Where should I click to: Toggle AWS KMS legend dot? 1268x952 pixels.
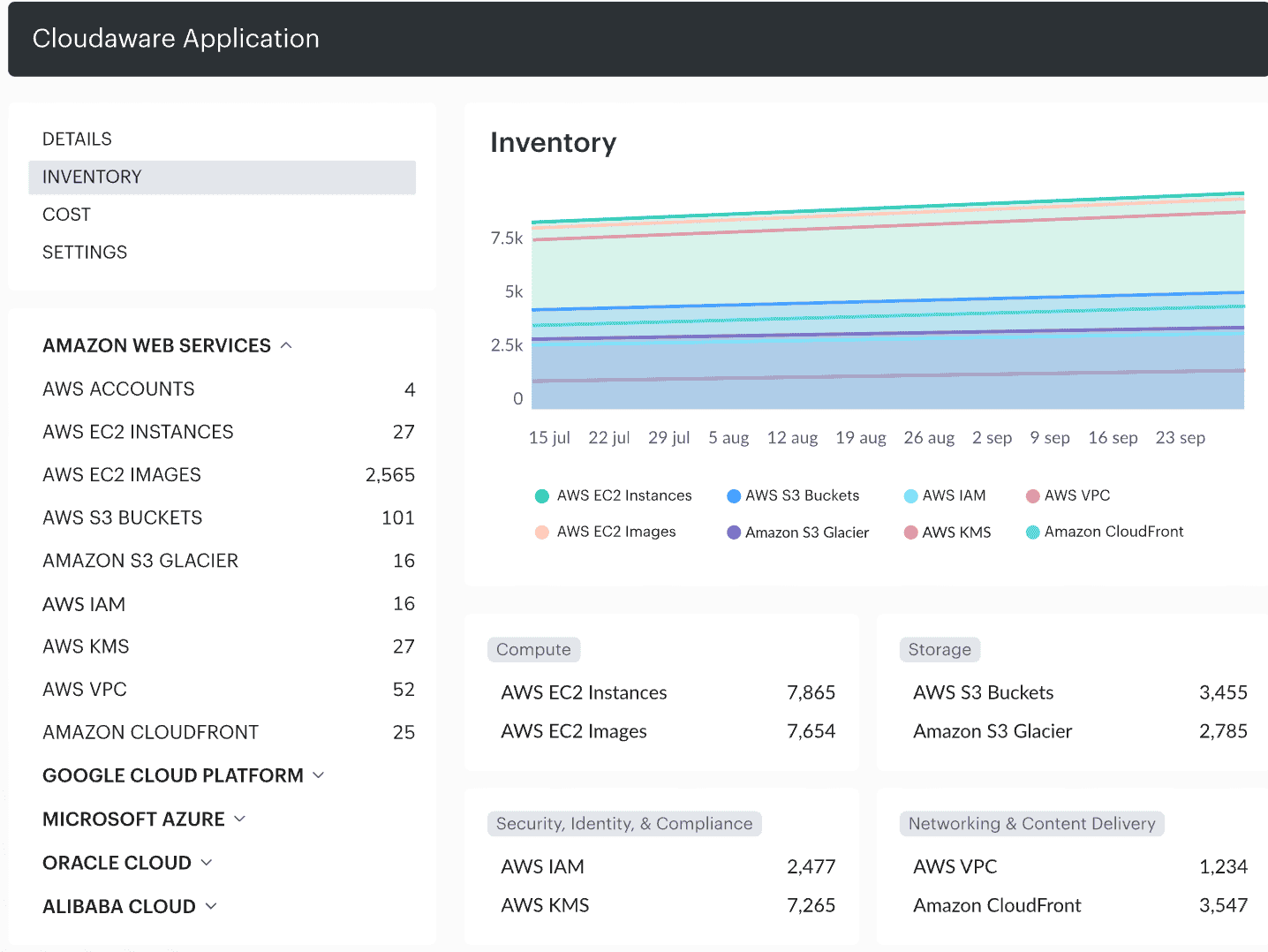coord(911,533)
